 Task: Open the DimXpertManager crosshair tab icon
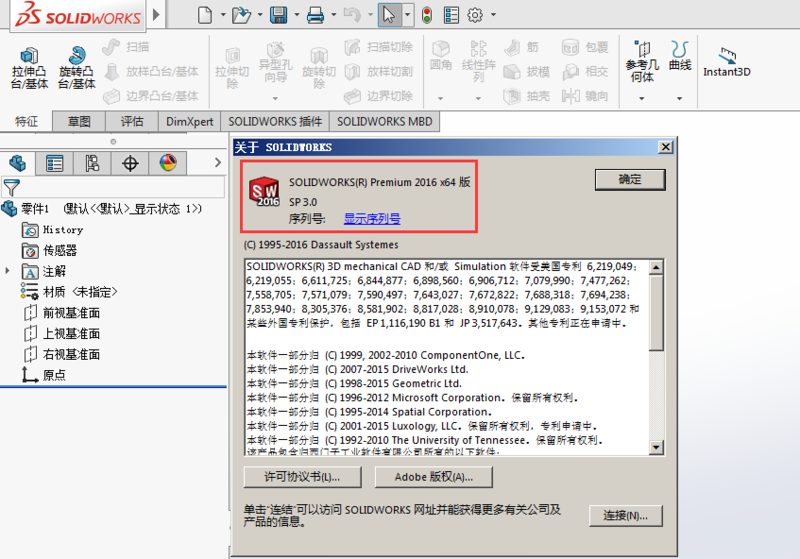(x=130, y=163)
